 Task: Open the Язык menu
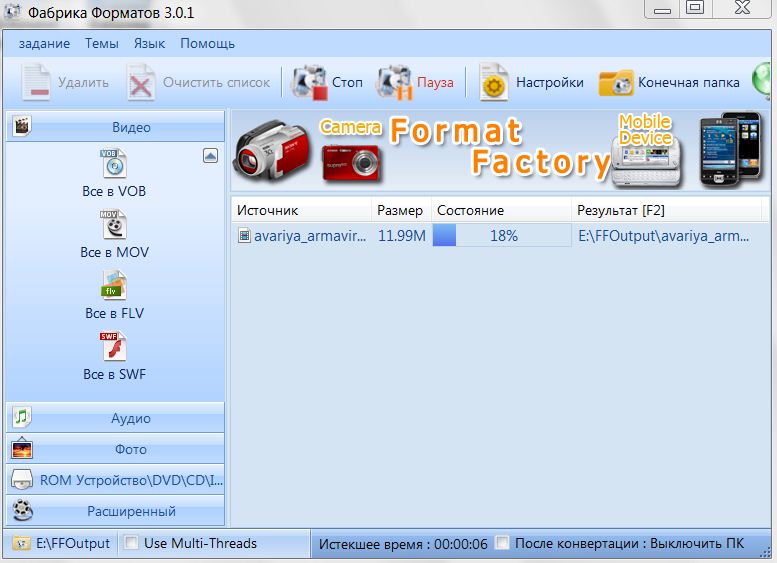[x=149, y=44]
